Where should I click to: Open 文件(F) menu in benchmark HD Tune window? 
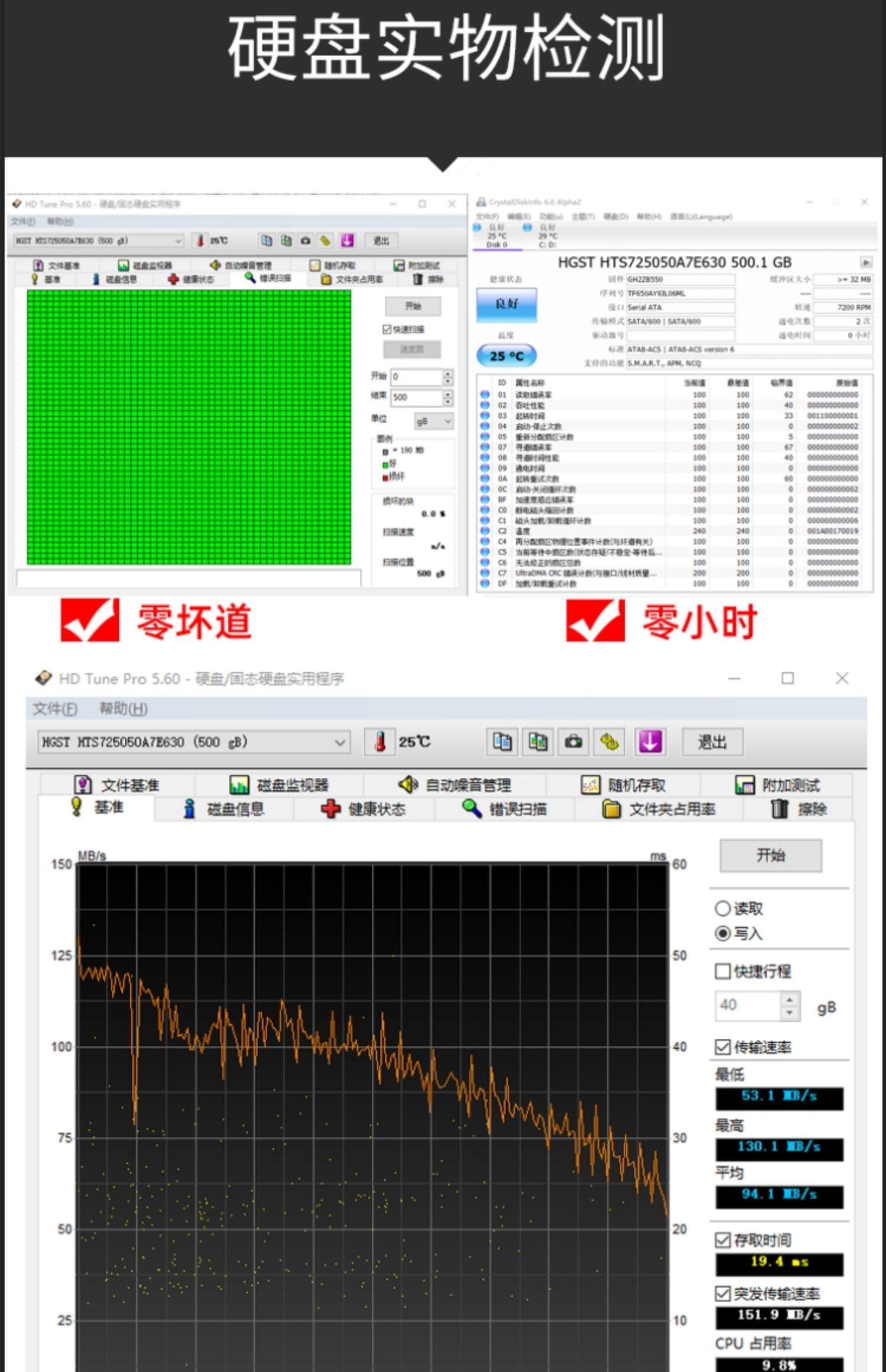click(55, 708)
